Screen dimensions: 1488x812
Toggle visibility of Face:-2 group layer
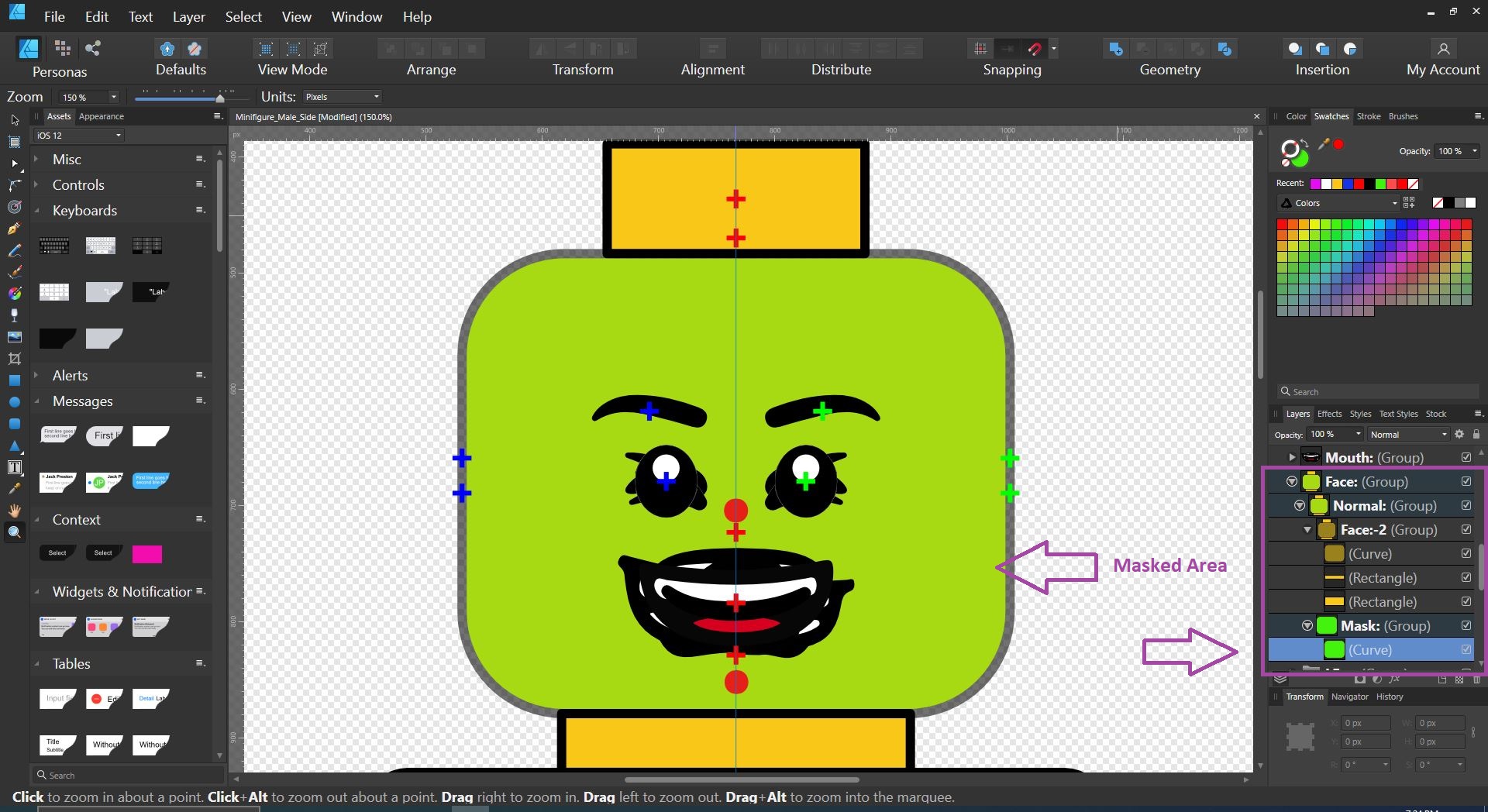click(1466, 529)
